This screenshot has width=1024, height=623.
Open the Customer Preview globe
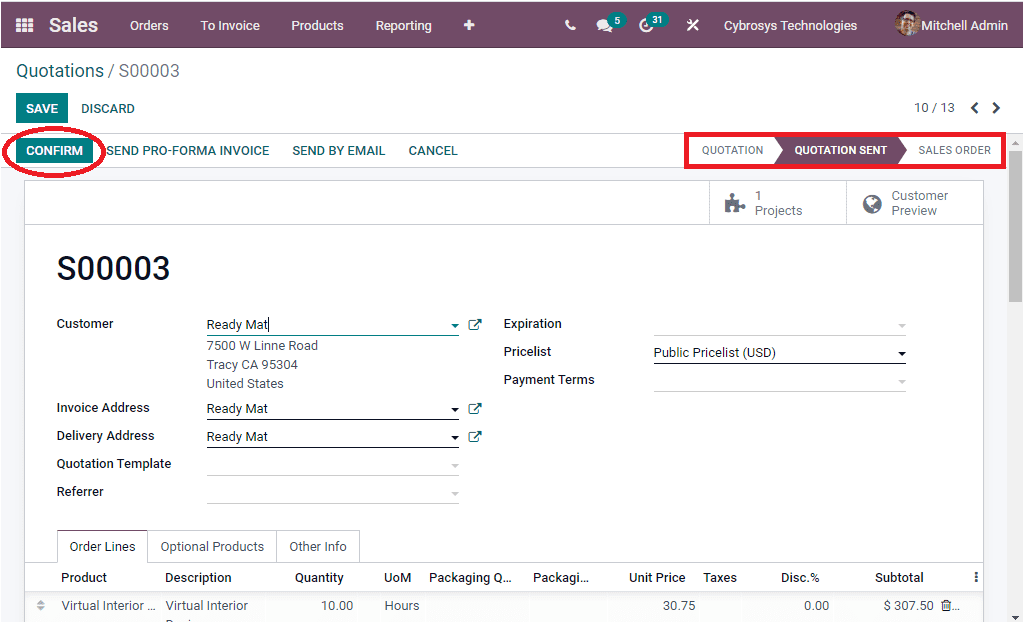tap(872, 203)
